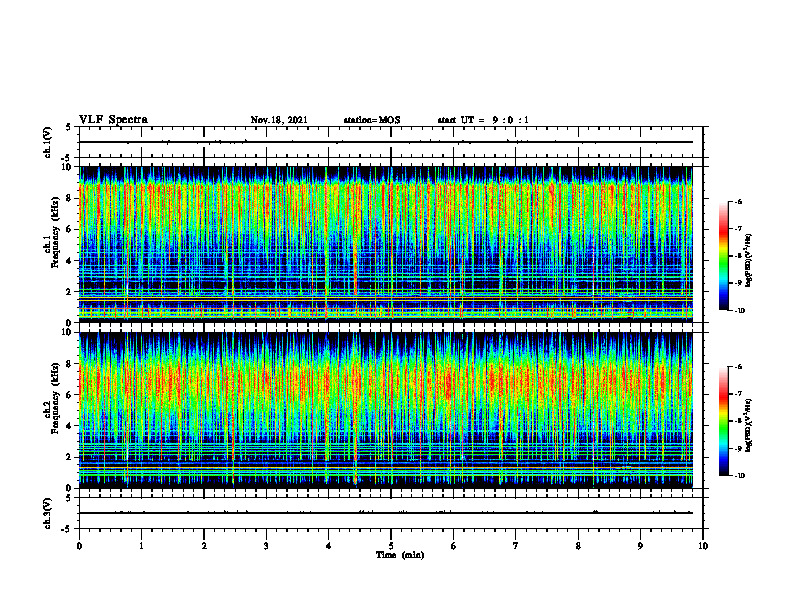
Task: Click time axis tick label "2"
Action: (x=204, y=546)
